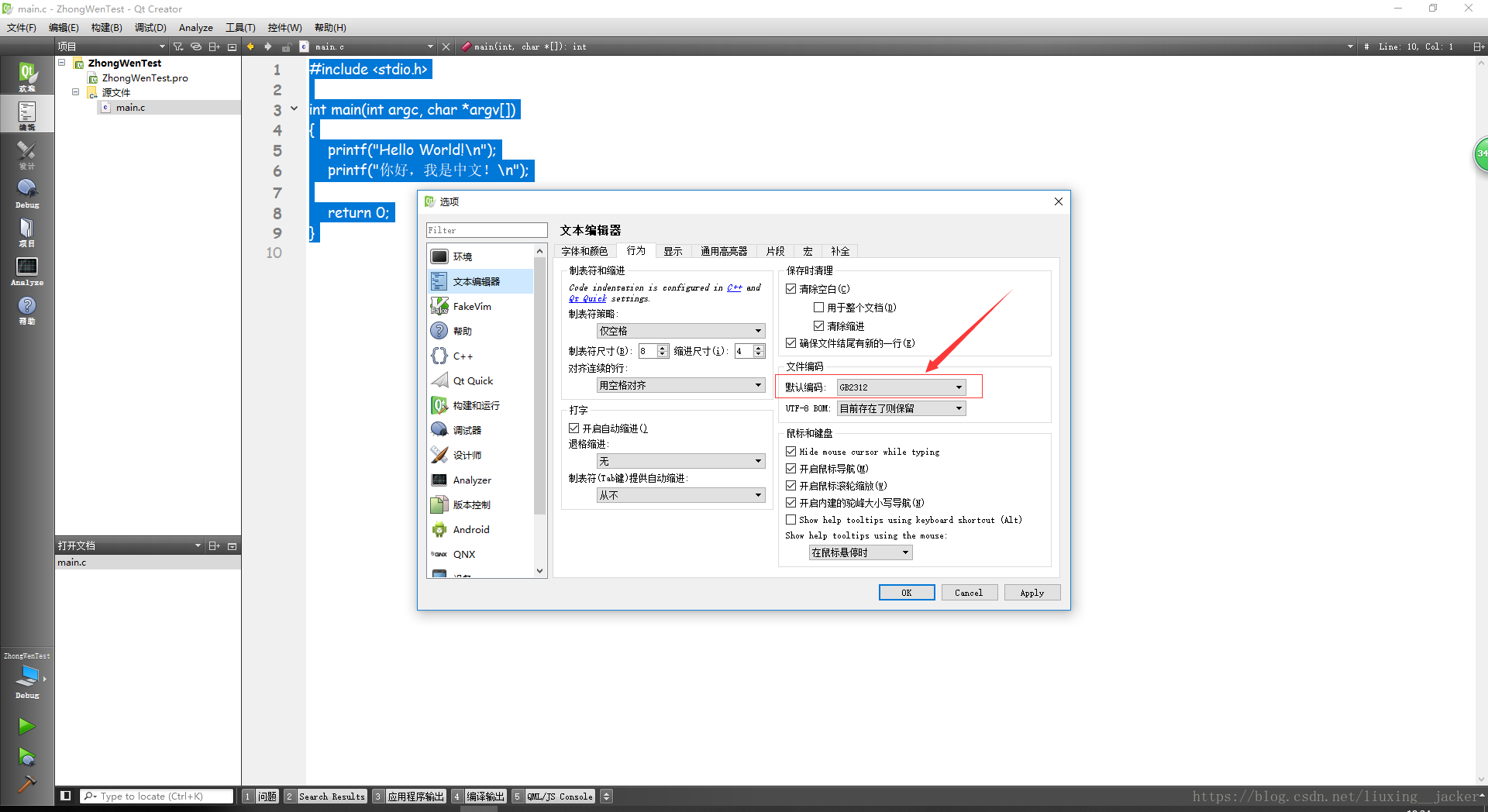Select C++ category in options list
This screenshot has width=1488, height=812.
(x=480, y=356)
